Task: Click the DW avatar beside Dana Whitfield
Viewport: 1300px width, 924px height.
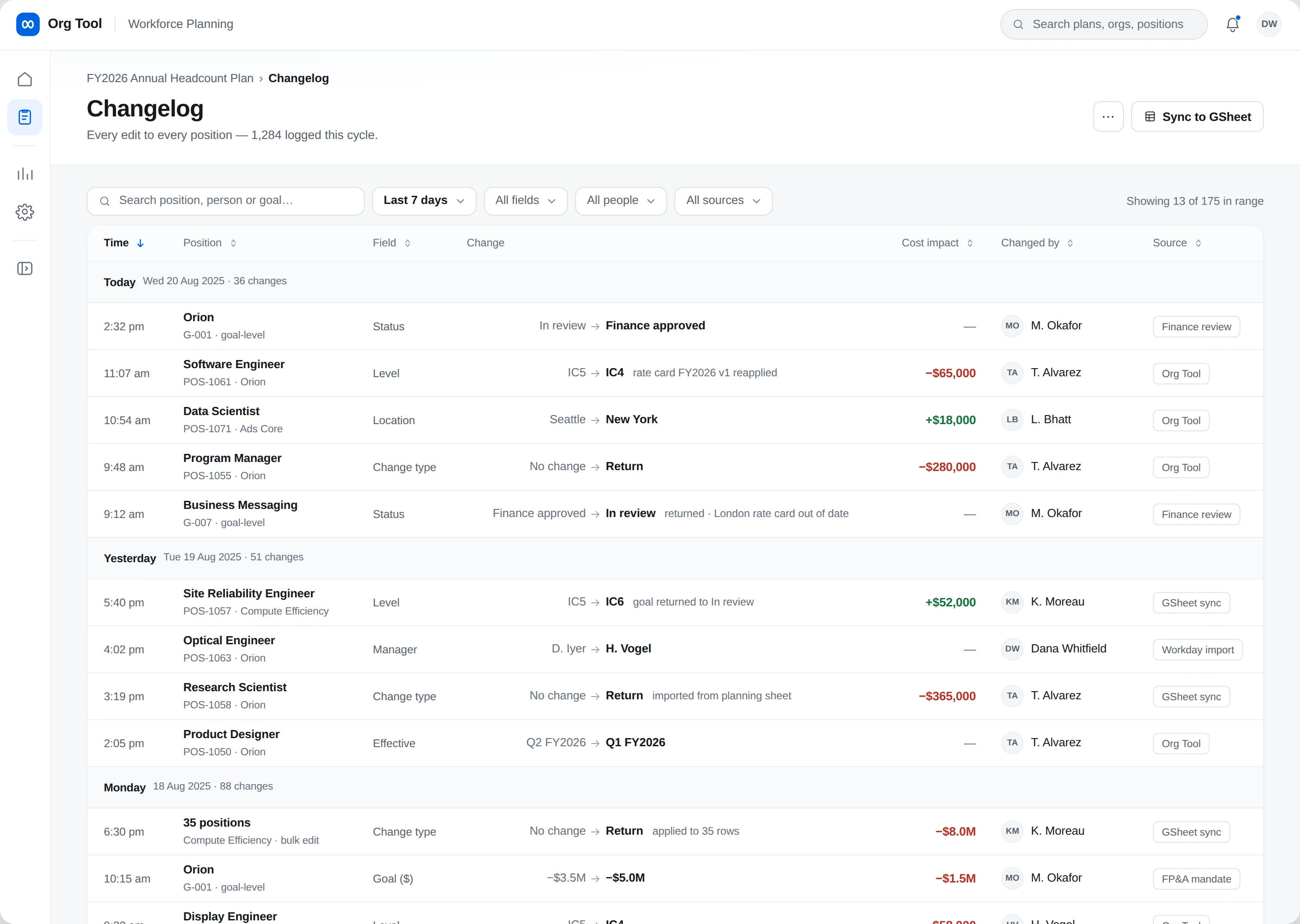Action: pyautogui.click(x=1012, y=649)
